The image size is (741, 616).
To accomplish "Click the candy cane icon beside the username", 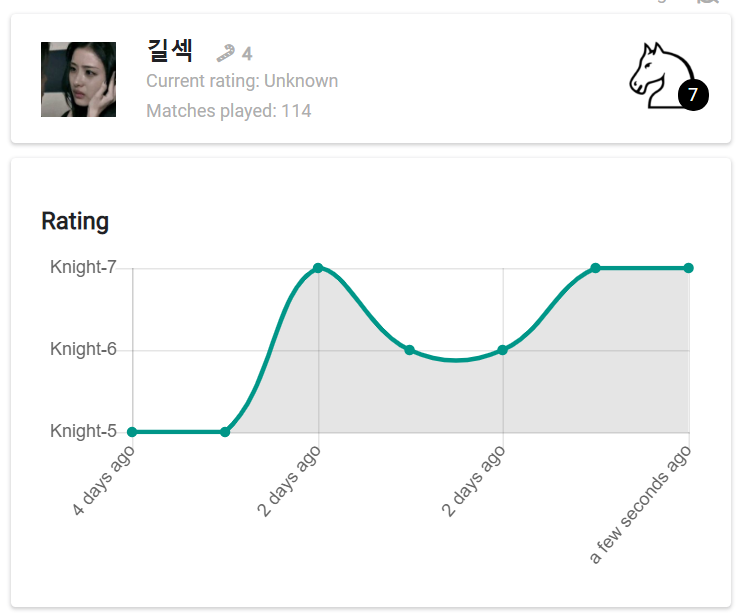I will click(x=226, y=53).
